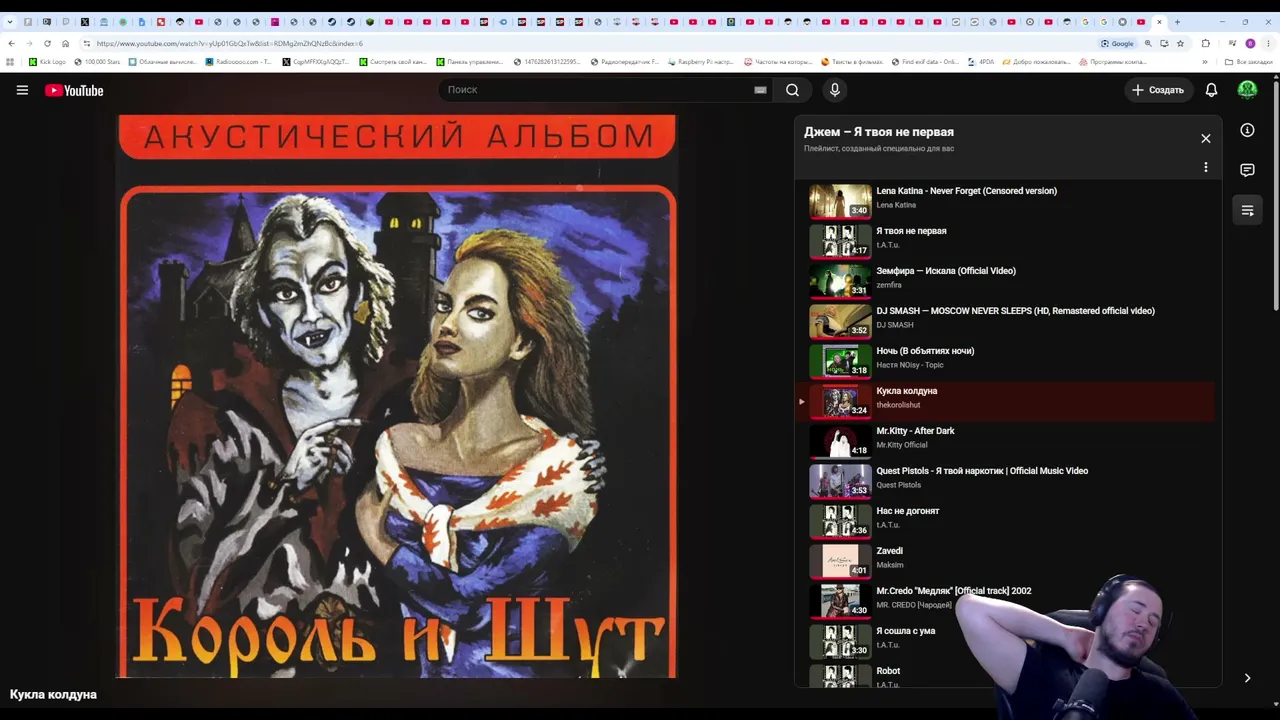Open '100,000 Stars' bookmark

[97, 62]
